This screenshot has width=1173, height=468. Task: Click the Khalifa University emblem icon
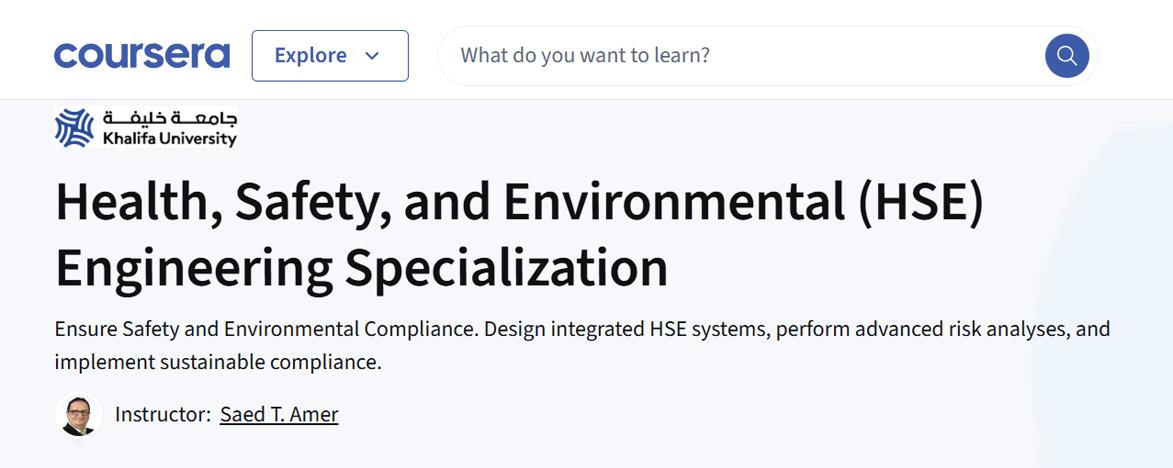[74, 128]
